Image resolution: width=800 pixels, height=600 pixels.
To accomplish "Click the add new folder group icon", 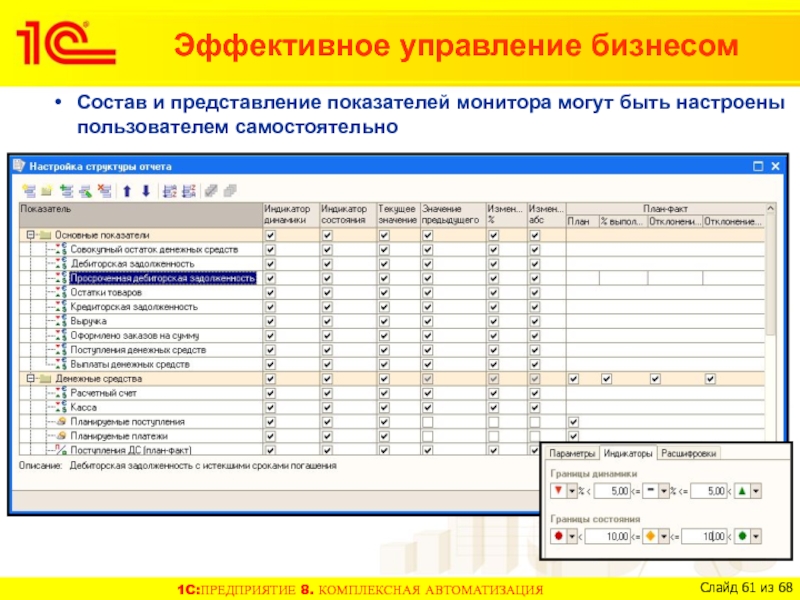I will [47, 191].
